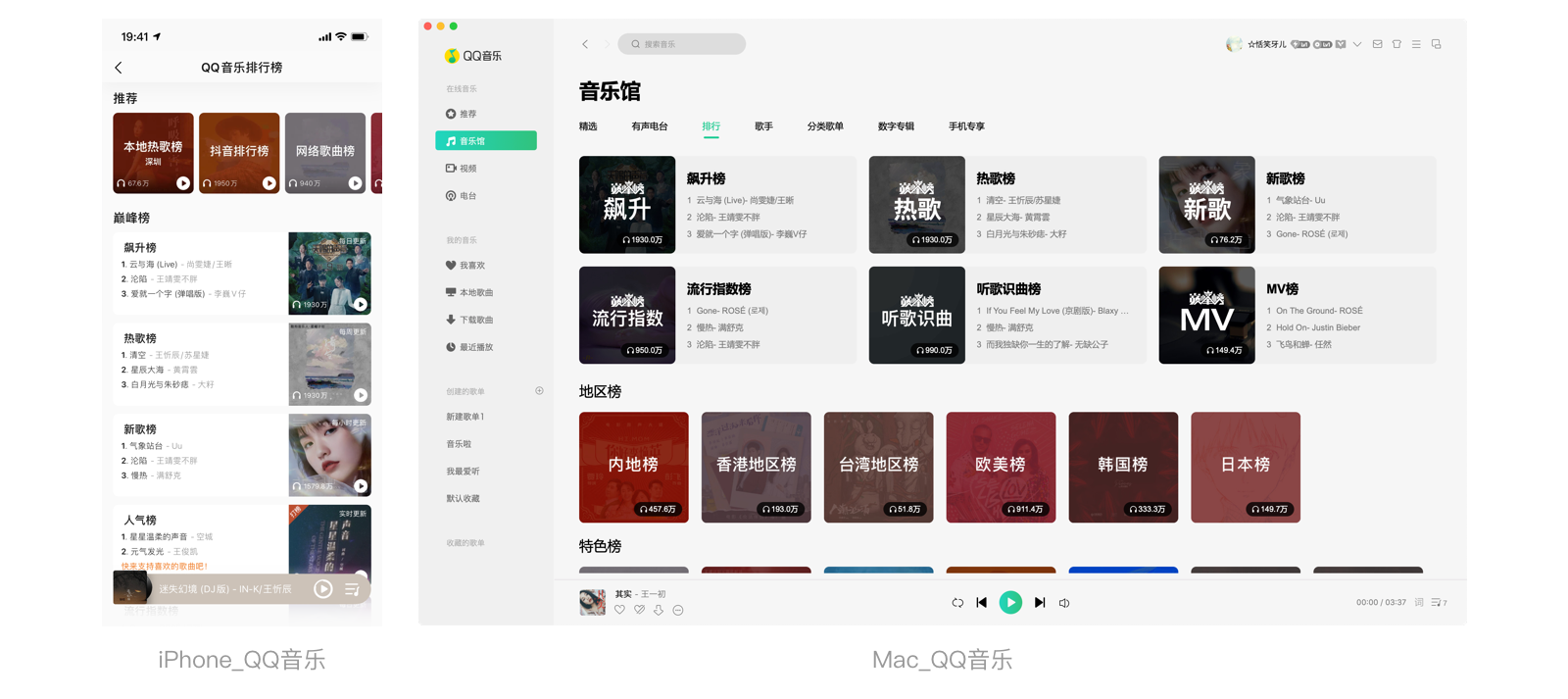Play button in iPhone mini player
The height and width of the screenshot is (699, 1568).
322,589
